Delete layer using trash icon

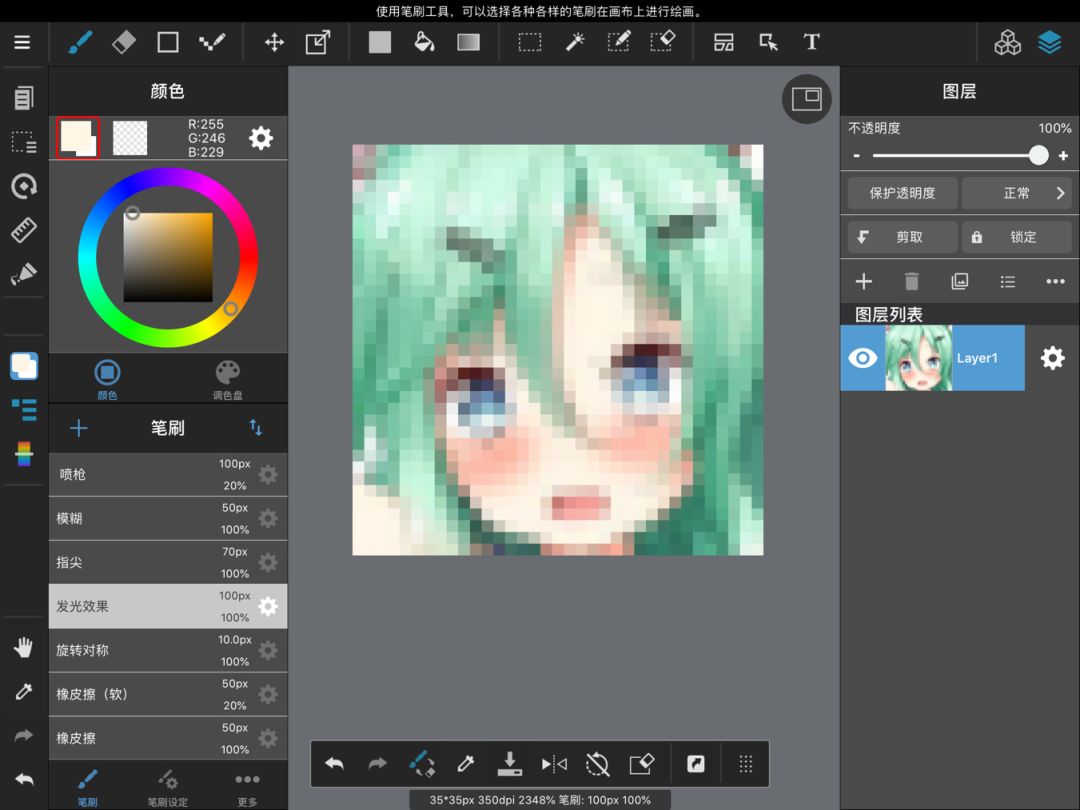click(x=911, y=282)
